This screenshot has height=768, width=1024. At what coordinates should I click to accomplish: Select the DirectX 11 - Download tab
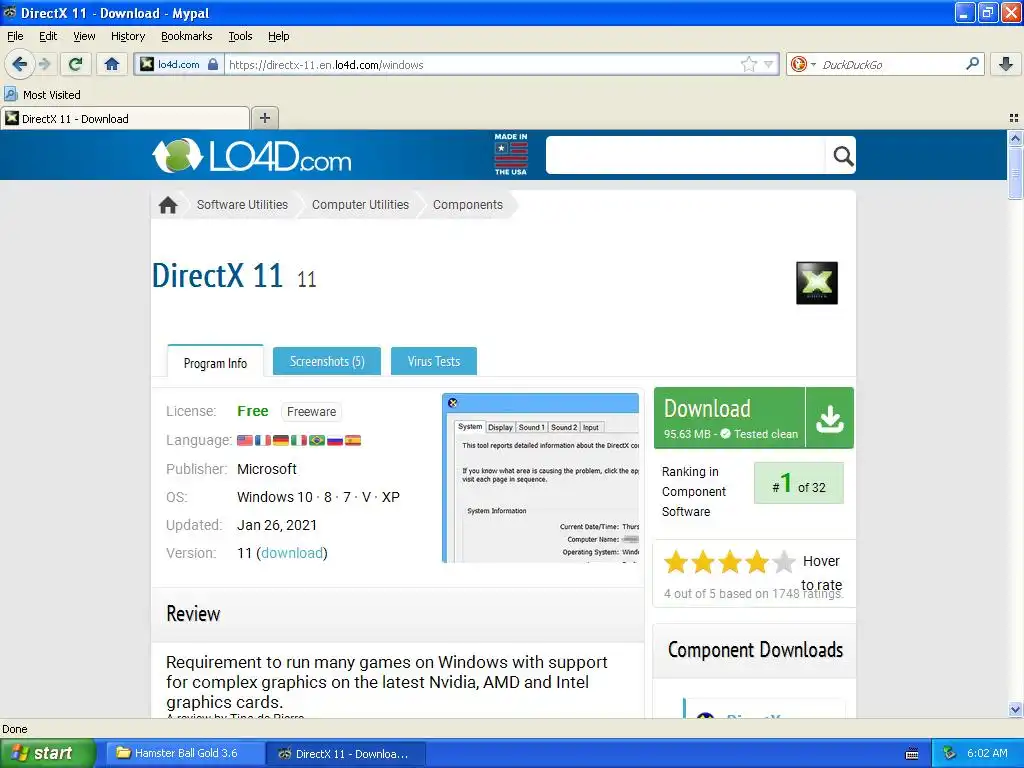(125, 119)
